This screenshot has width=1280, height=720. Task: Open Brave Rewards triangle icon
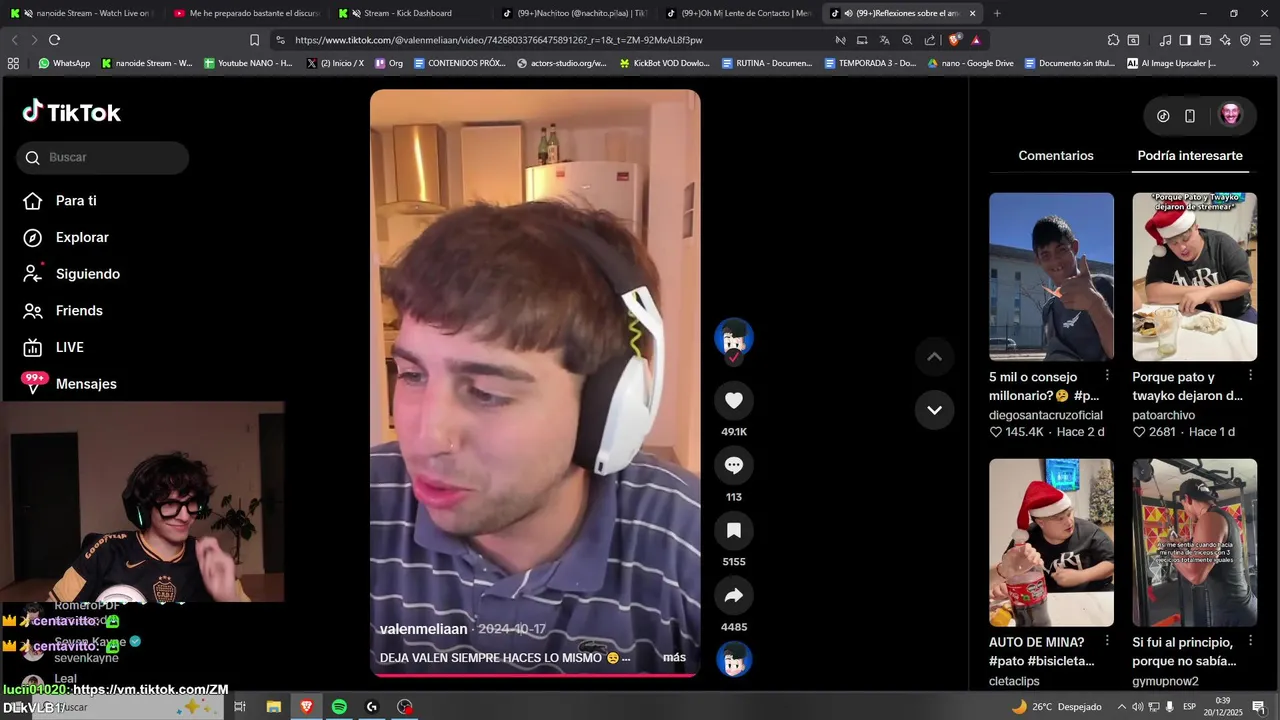pyautogui.click(x=975, y=40)
